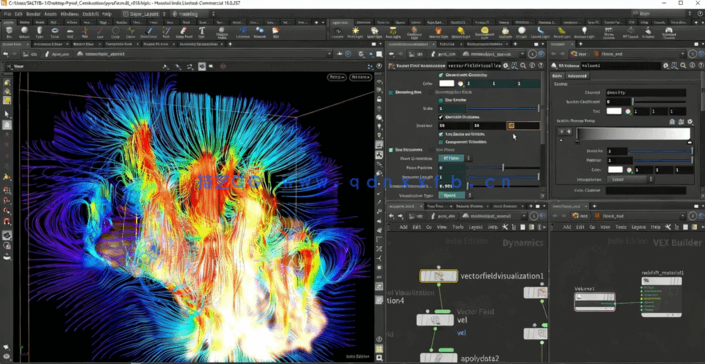
Task: Toggle the Use Smoke checkbox
Action: [x=441, y=100]
